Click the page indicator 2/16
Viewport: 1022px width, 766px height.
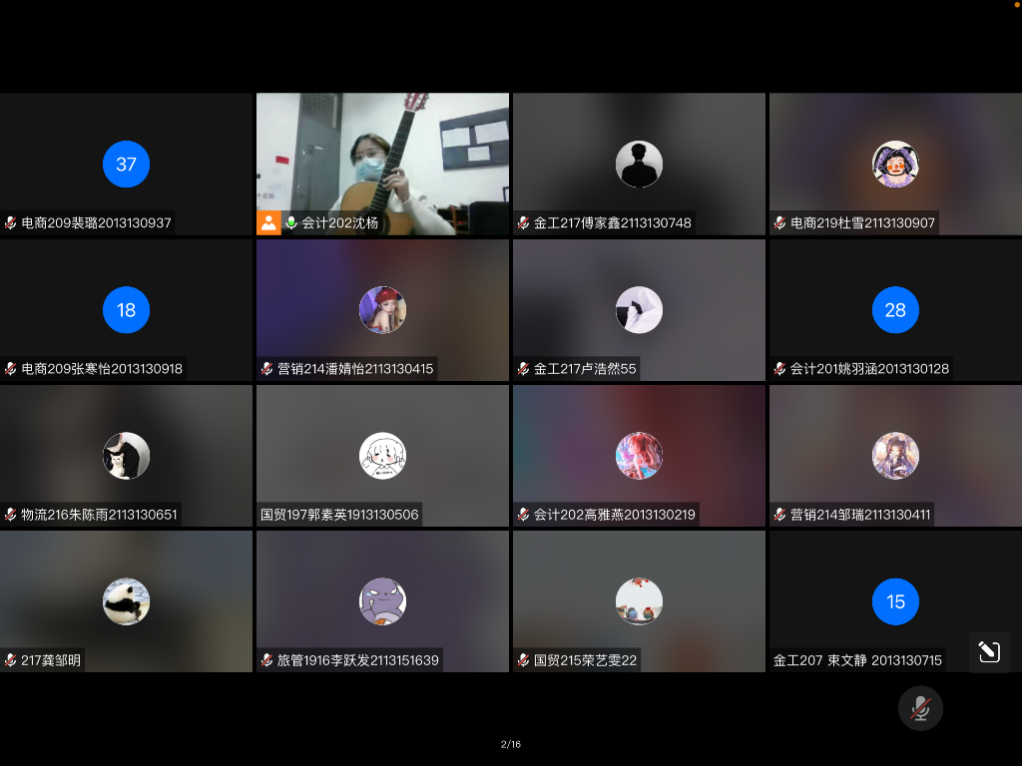click(x=511, y=744)
